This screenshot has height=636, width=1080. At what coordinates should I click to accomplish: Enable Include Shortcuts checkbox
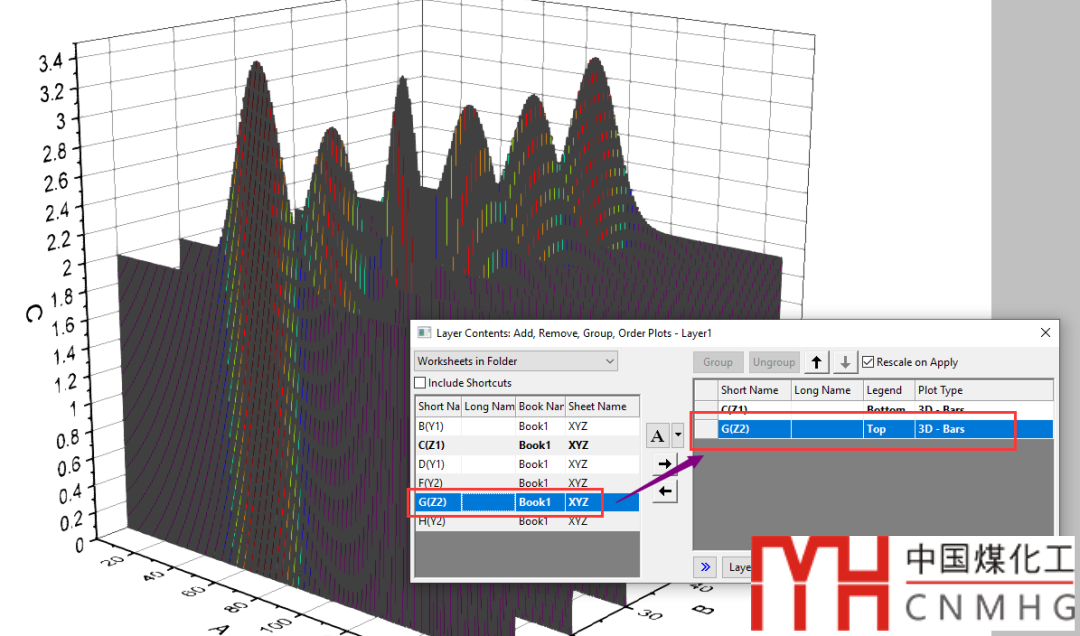421,383
